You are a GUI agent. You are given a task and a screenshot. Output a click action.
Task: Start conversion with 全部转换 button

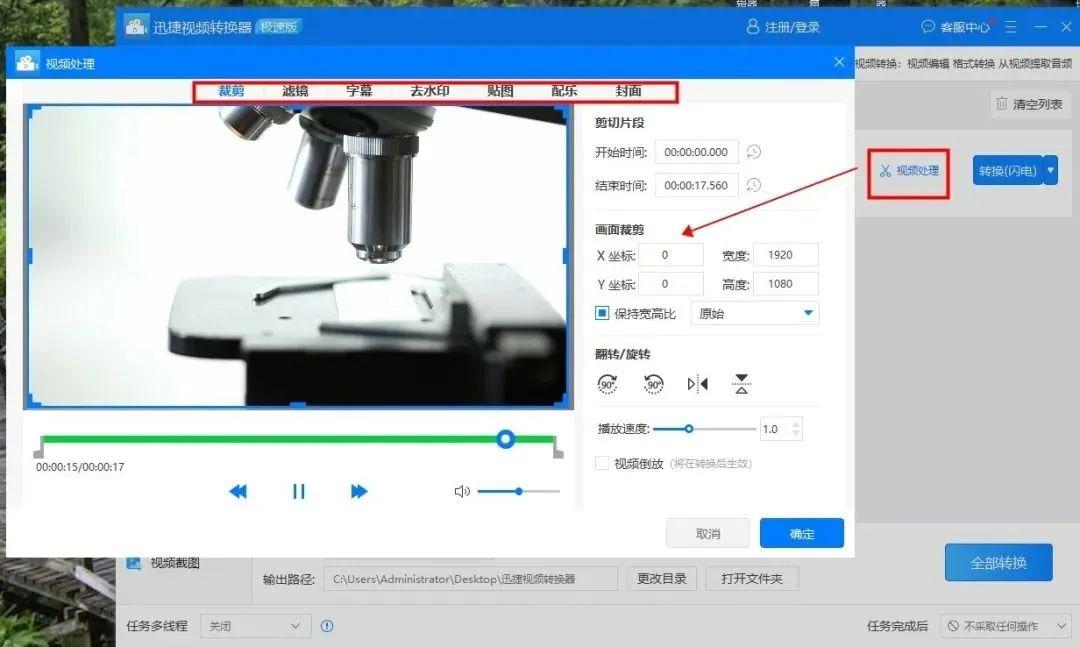998,562
